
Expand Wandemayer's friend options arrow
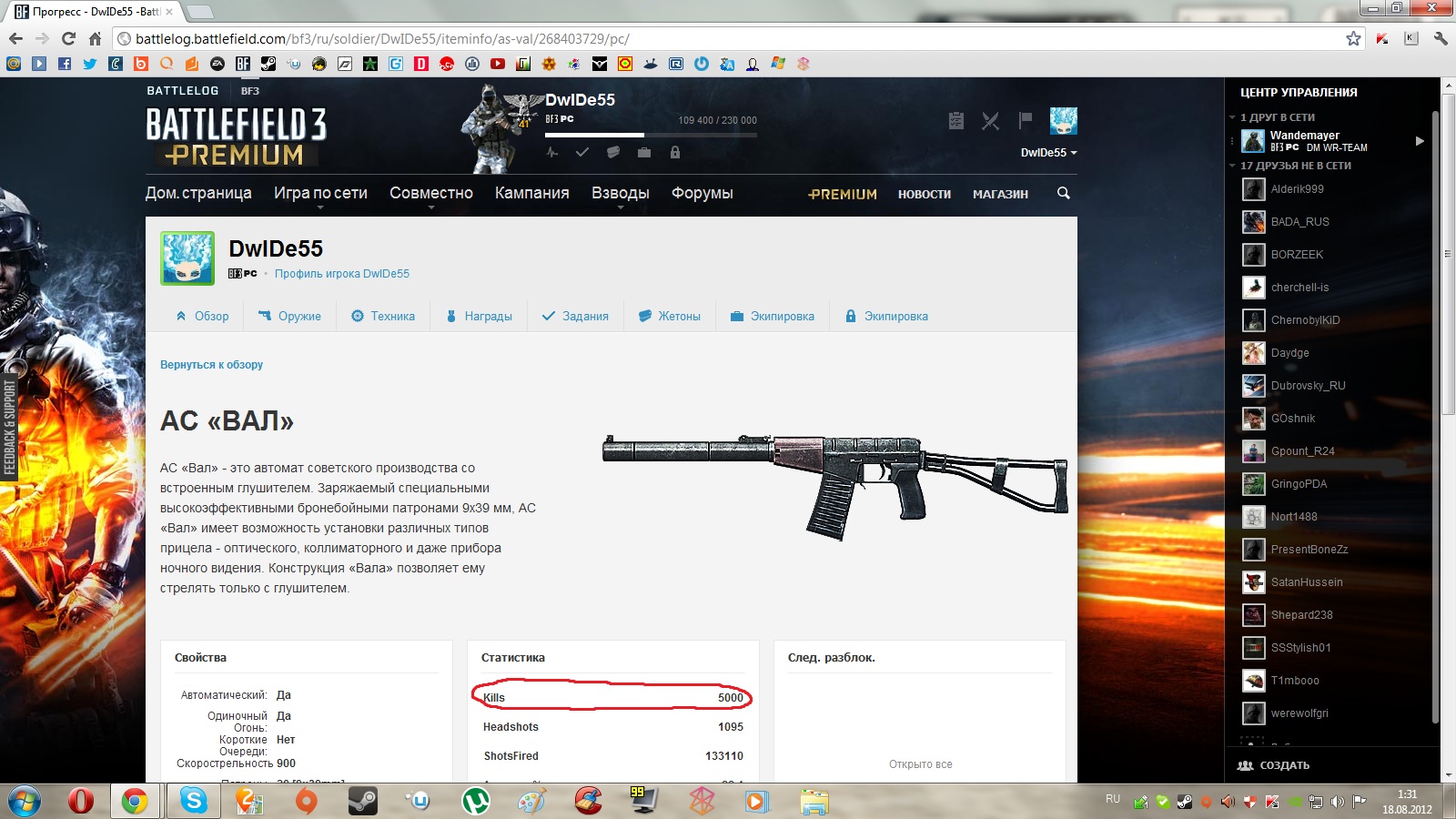click(1420, 141)
